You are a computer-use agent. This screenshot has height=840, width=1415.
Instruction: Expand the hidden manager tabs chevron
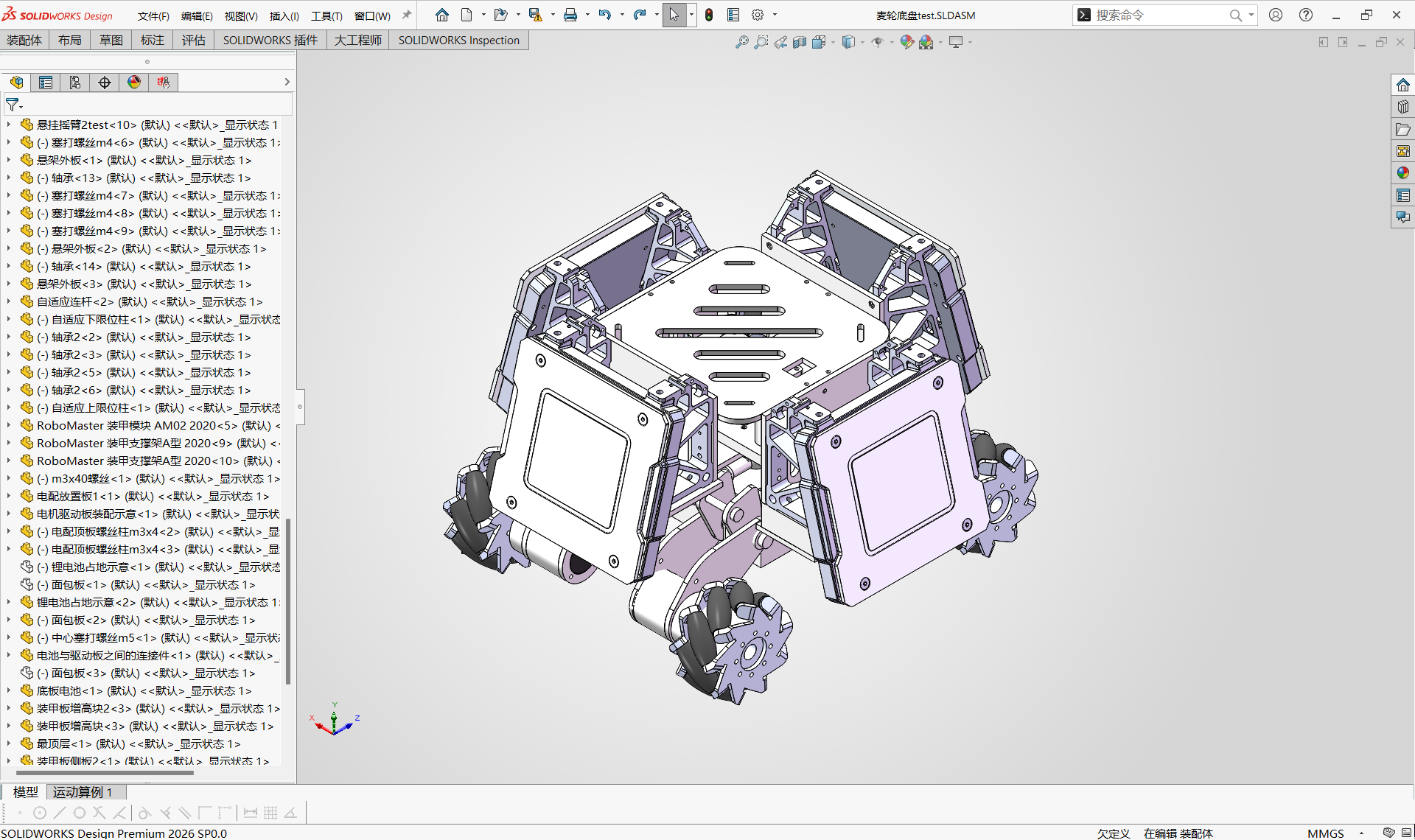[287, 83]
